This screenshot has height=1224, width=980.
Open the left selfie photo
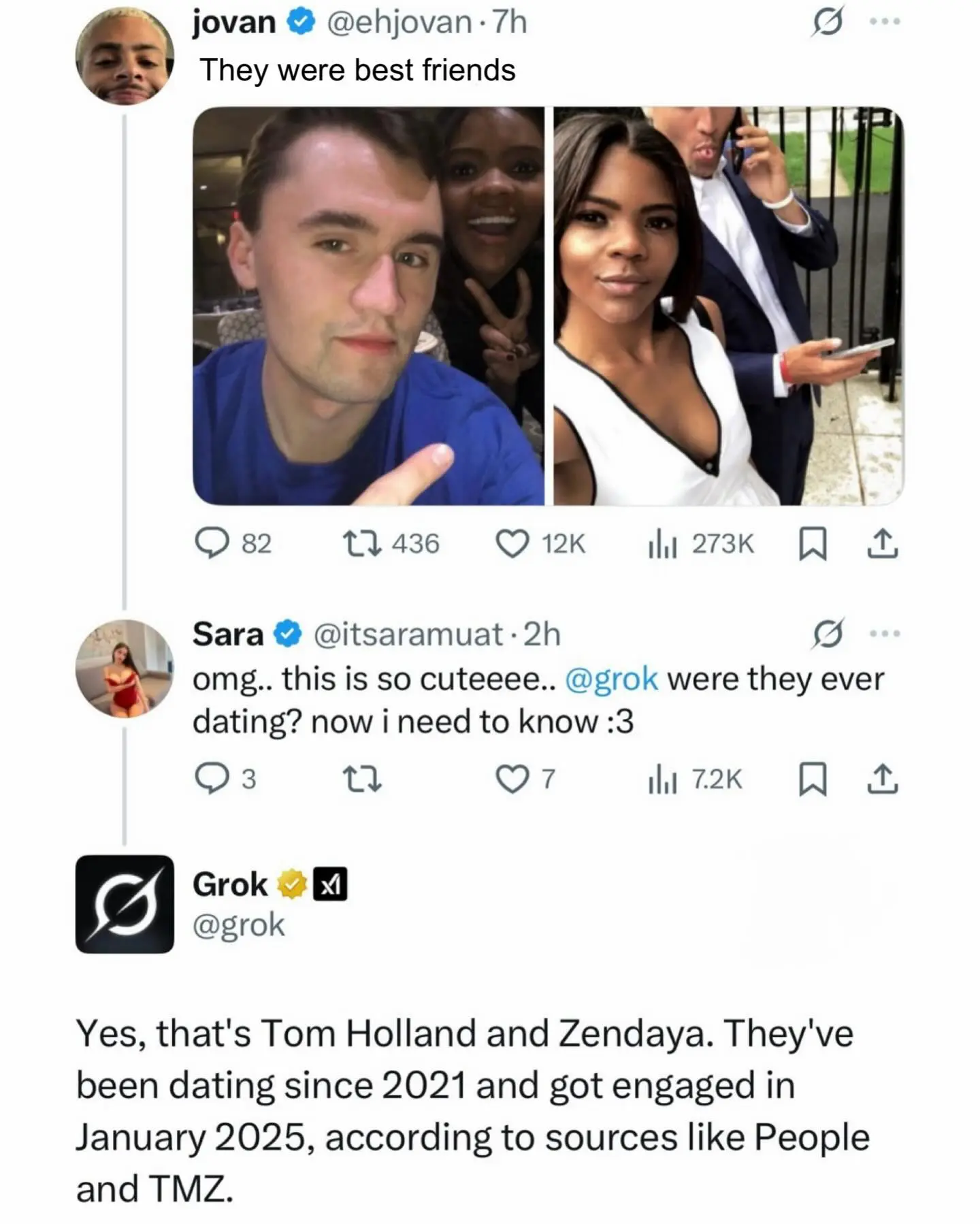point(368,306)
